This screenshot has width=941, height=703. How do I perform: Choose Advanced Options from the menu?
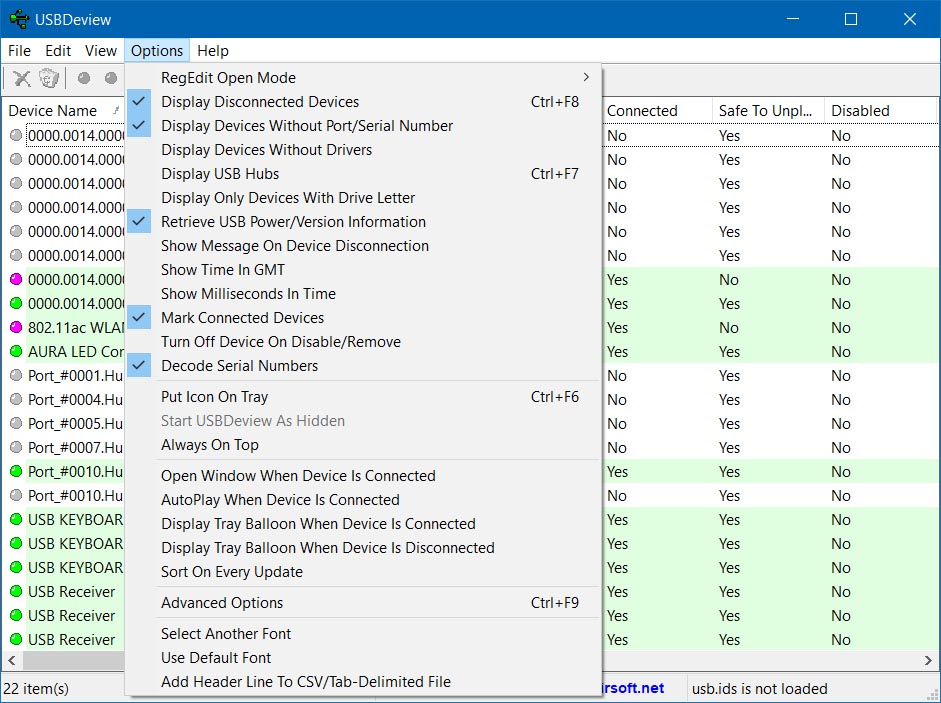click(x=363, y=603)
